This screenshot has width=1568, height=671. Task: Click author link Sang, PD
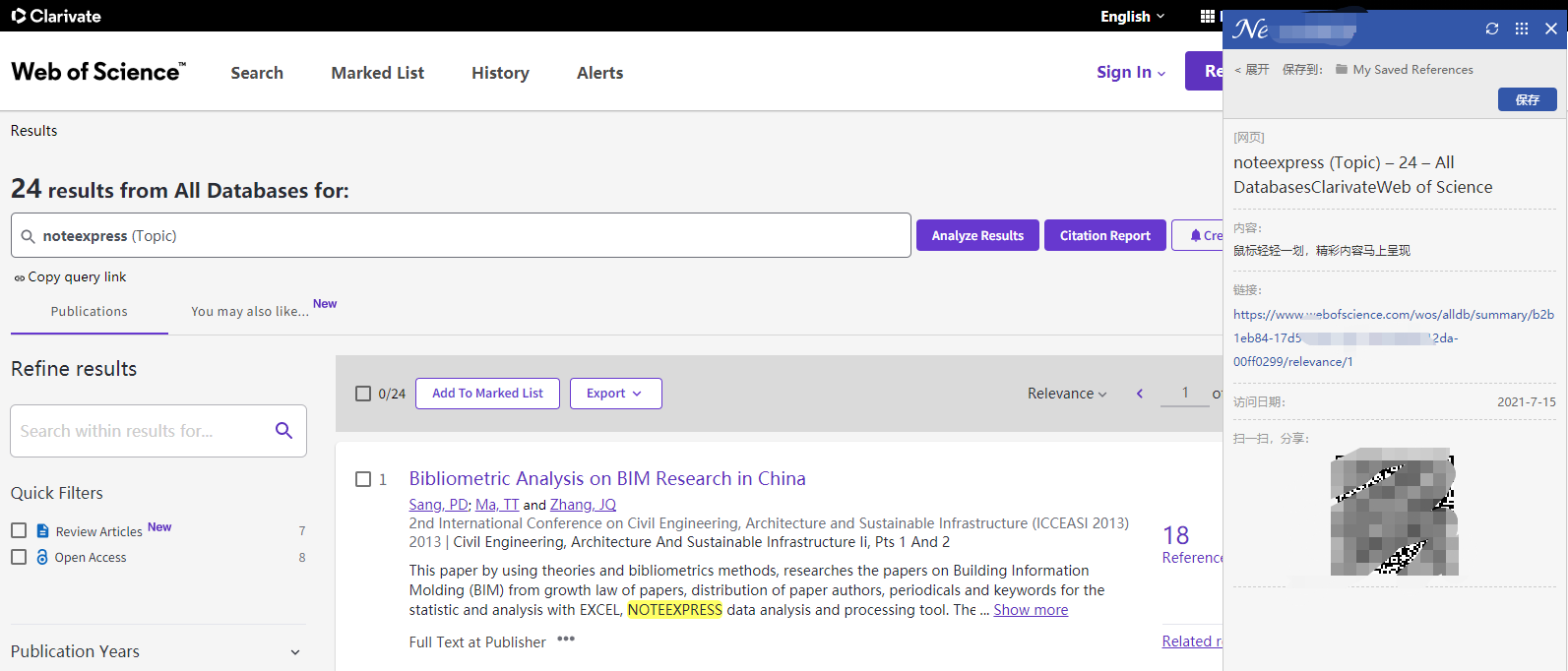coord(438,505)
